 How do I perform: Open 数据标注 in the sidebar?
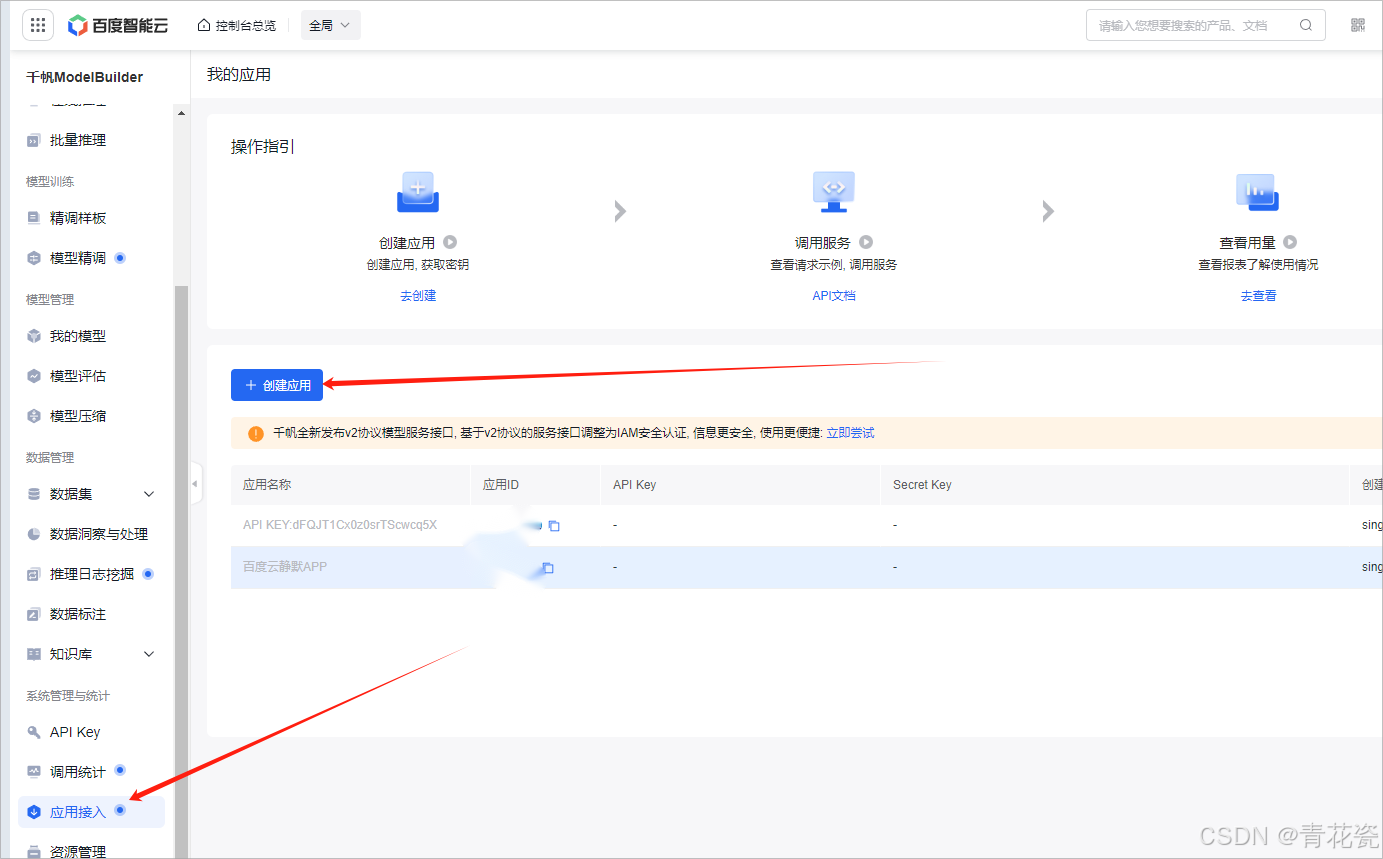[x=78, y=614]
